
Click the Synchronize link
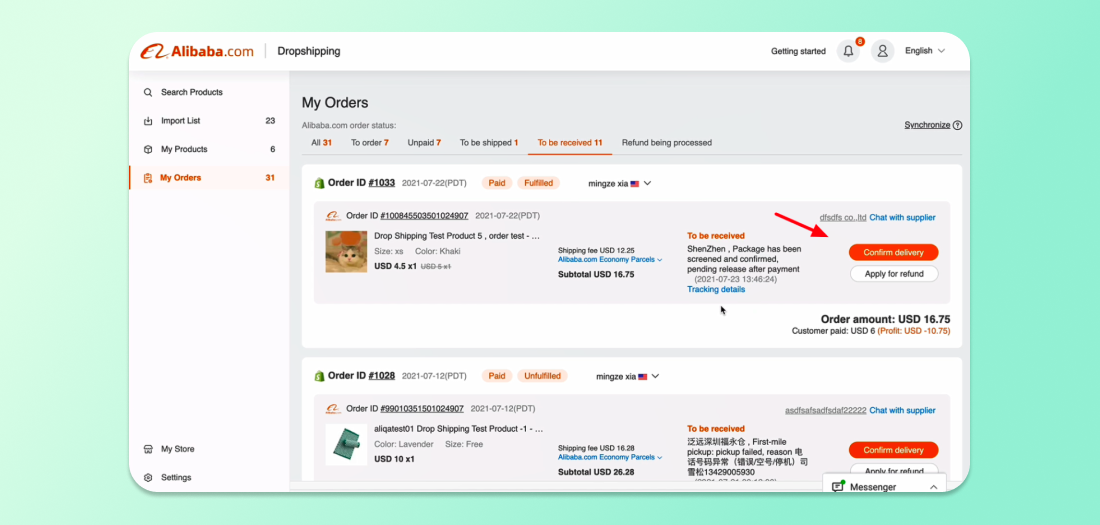pos(927,125)
